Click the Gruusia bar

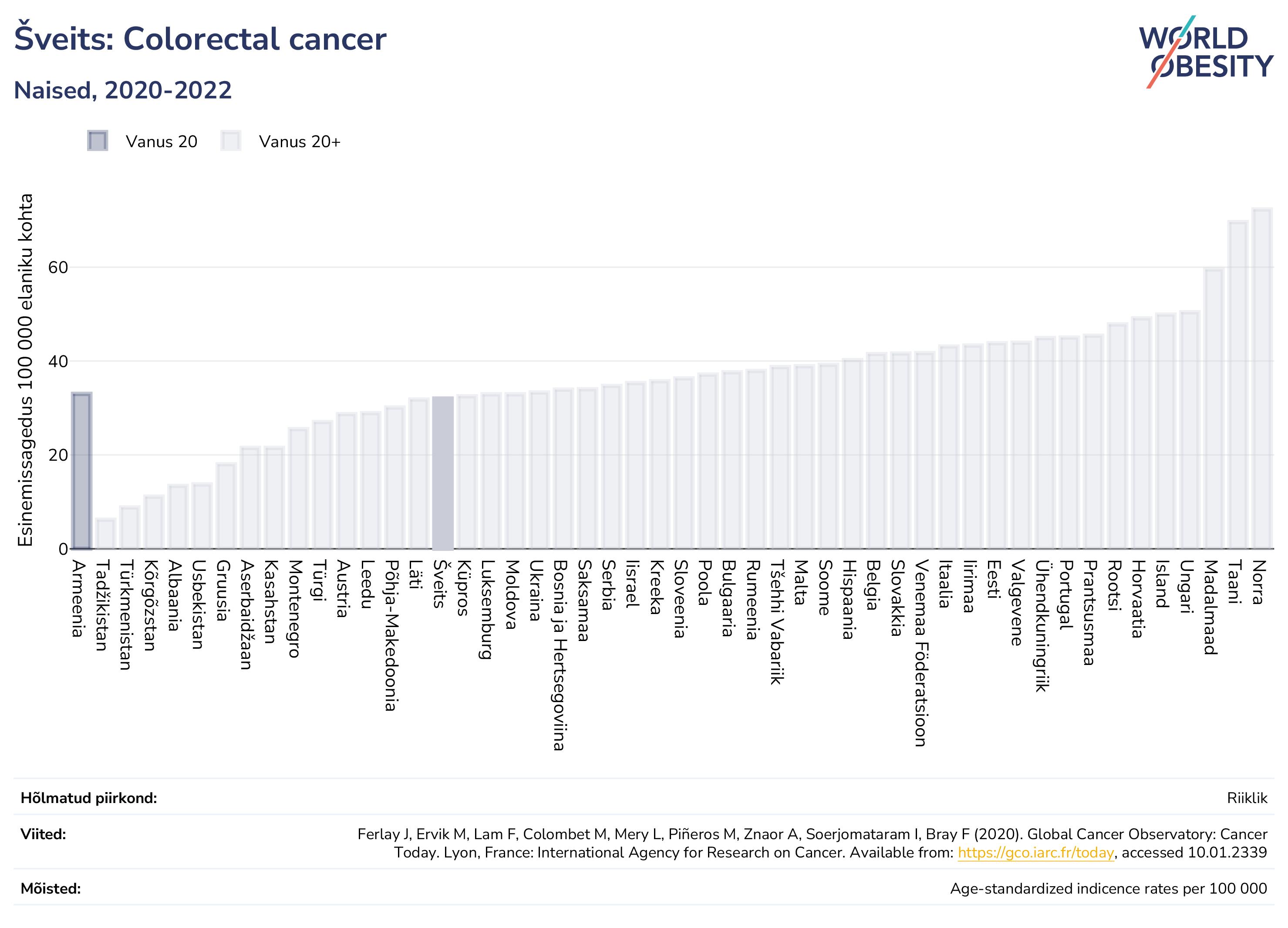(226, 506)
